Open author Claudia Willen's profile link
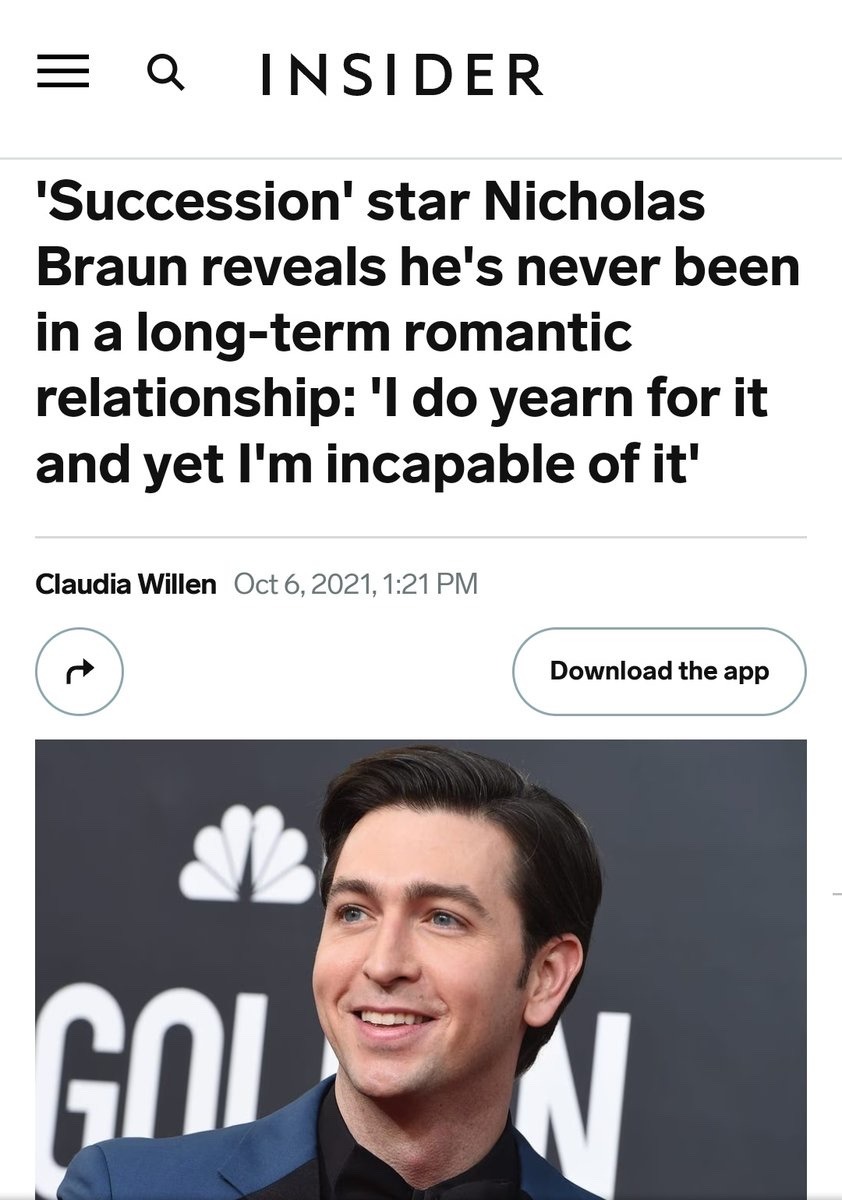This screenshot has width=842, height=1200. click(x=126, y=583)
